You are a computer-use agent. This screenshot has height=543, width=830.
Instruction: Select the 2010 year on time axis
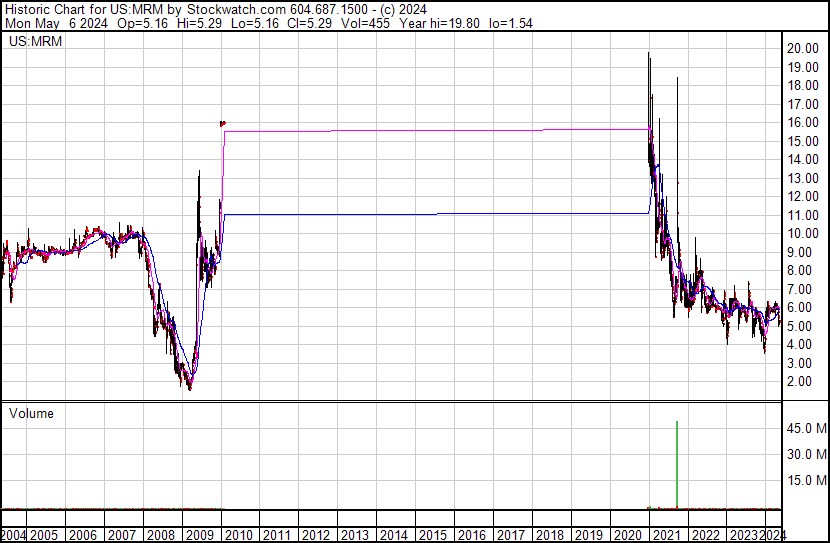238,535
